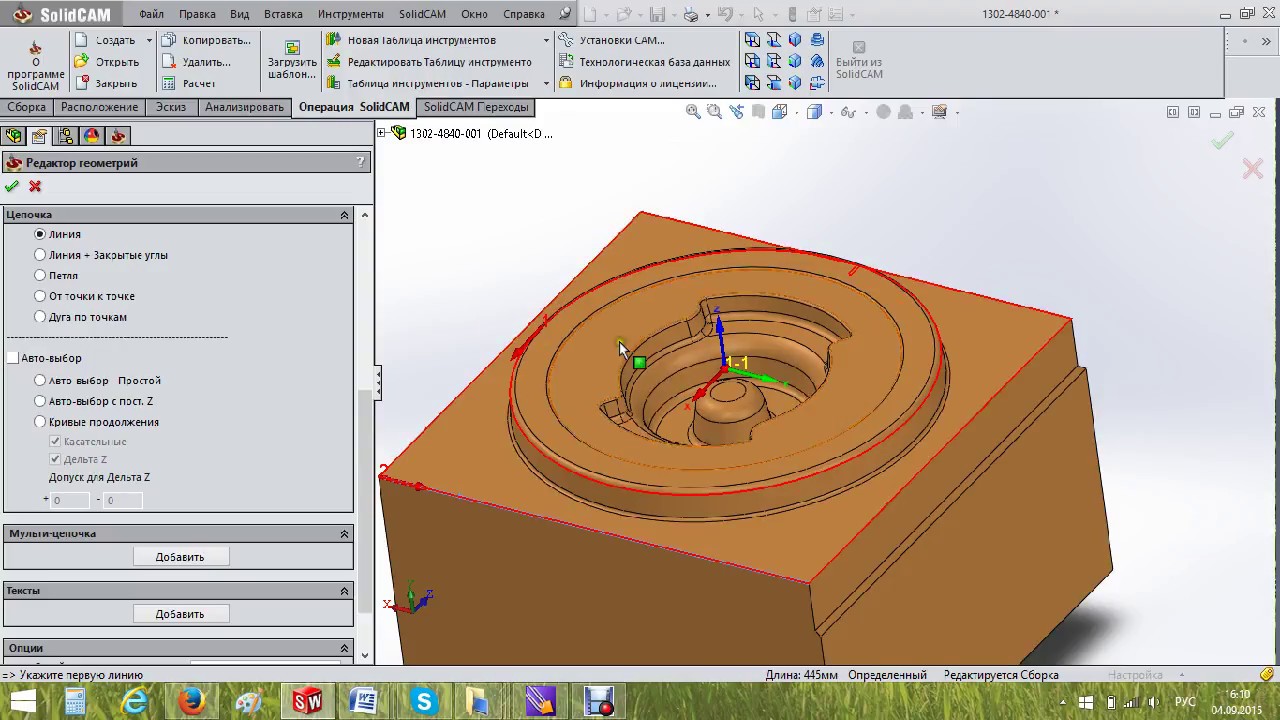Viewport: 1280px width, 720px height.
Task: Accept geometry with green checkmark in panel
Action: coord(12,186)
